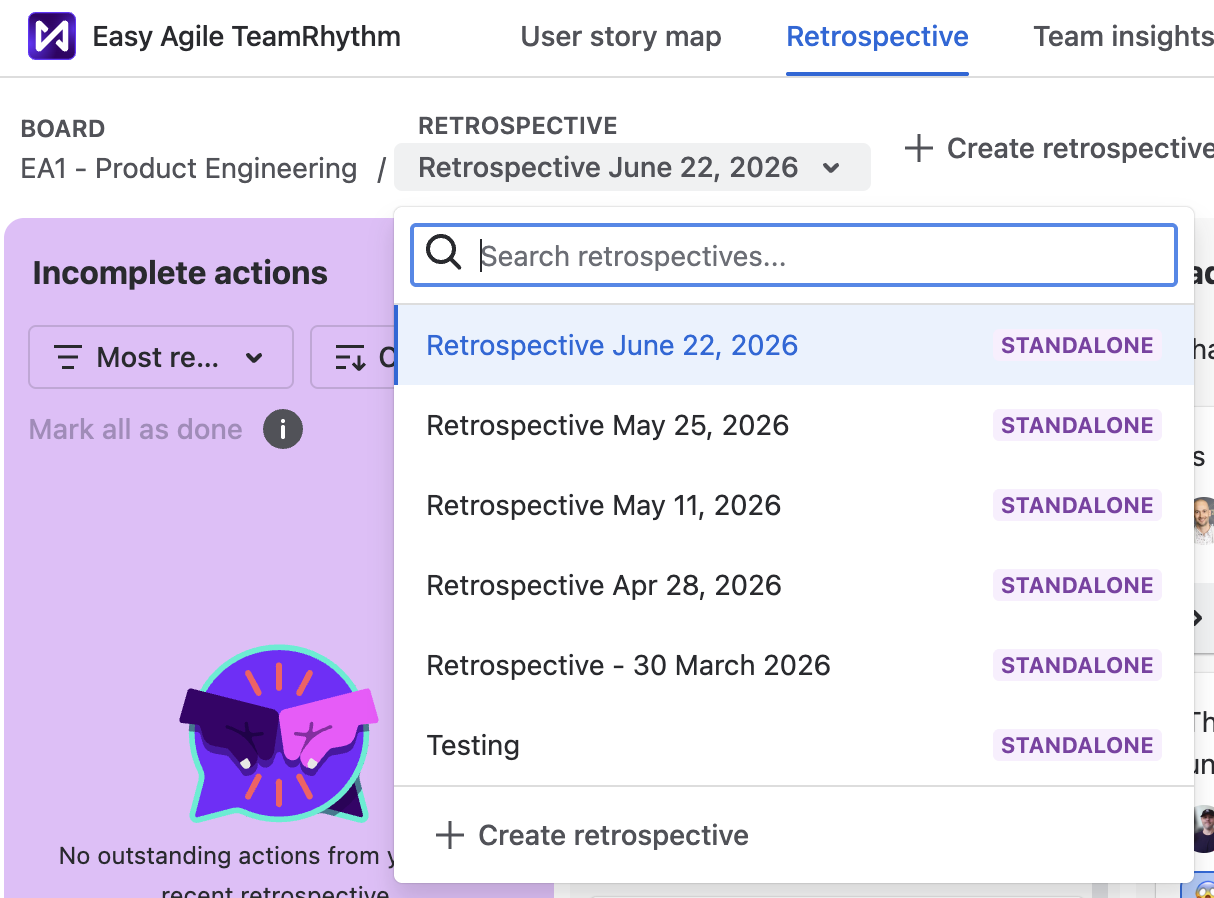1214x898 pixels.
Task: Click STANDALONE badge on 30 March row
Action: point(1077,665)
